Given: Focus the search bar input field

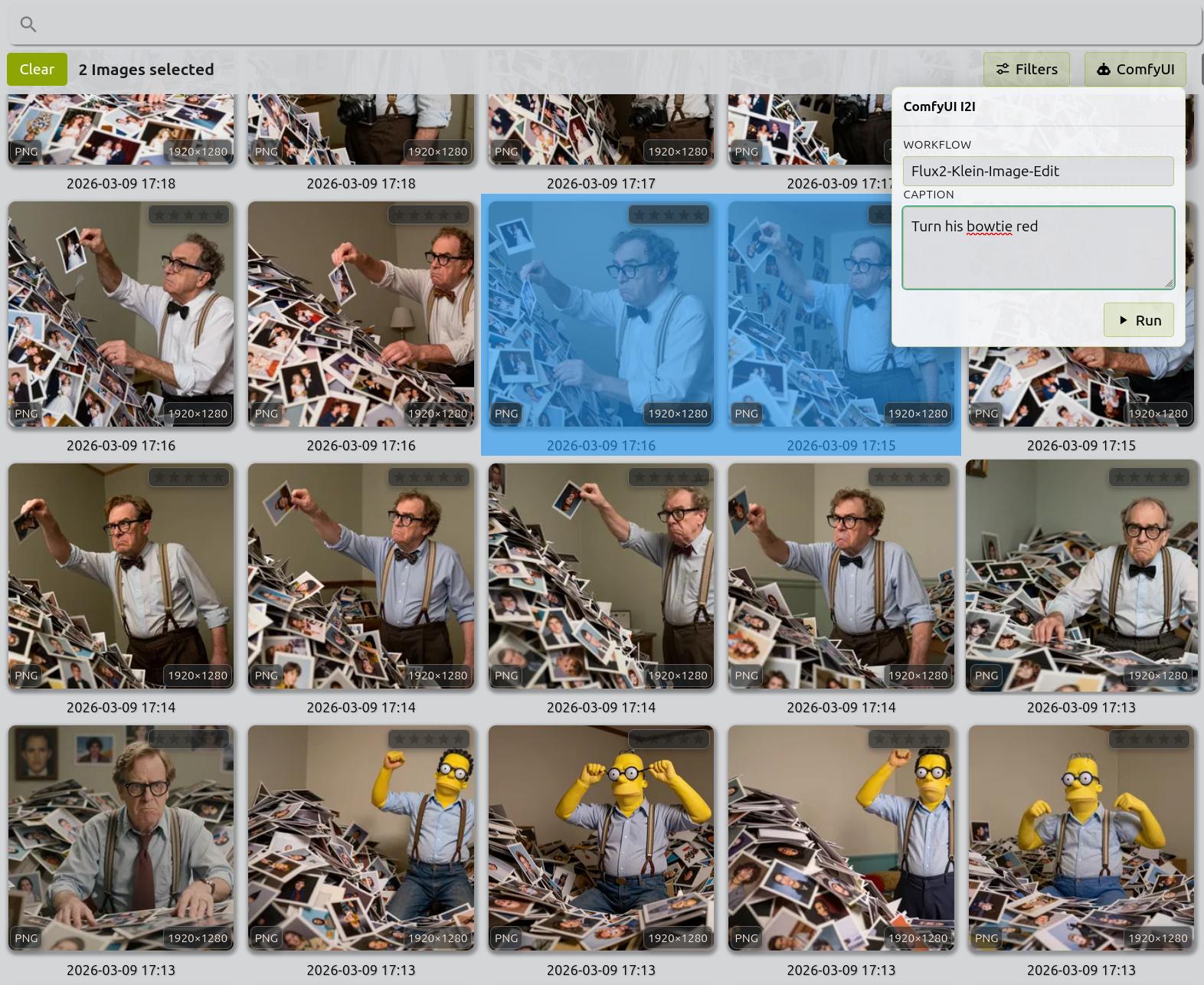Looking at the screenshot, I should pos(605,24).
